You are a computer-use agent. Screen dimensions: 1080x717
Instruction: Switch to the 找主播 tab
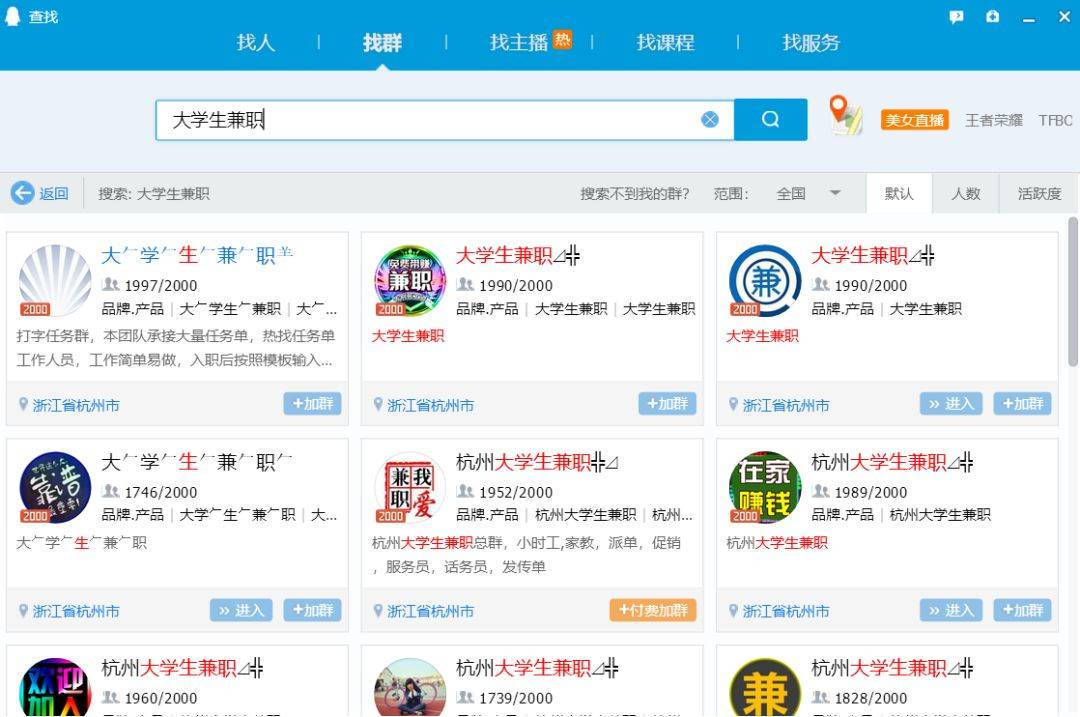[x=519, y=43]
